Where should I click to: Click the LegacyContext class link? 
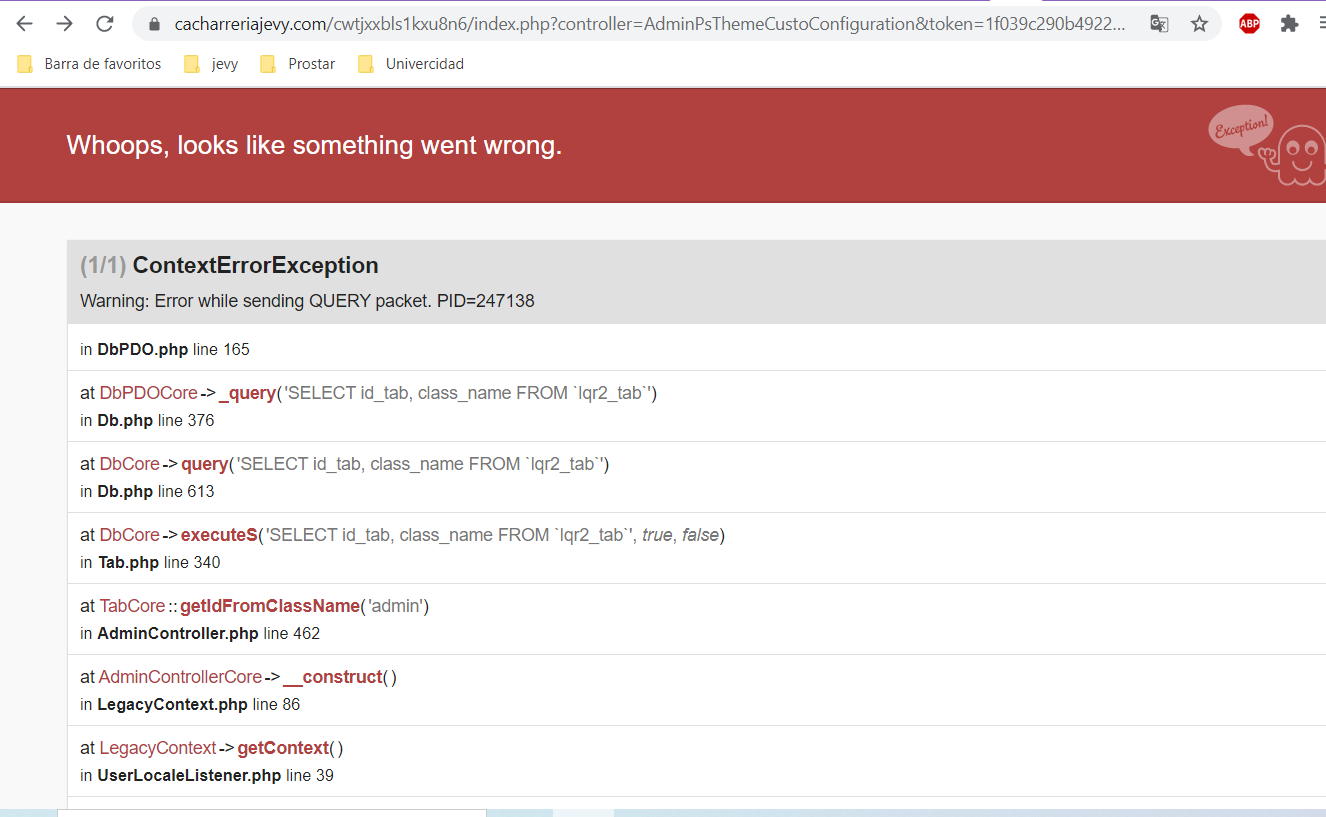pos(158,748)
